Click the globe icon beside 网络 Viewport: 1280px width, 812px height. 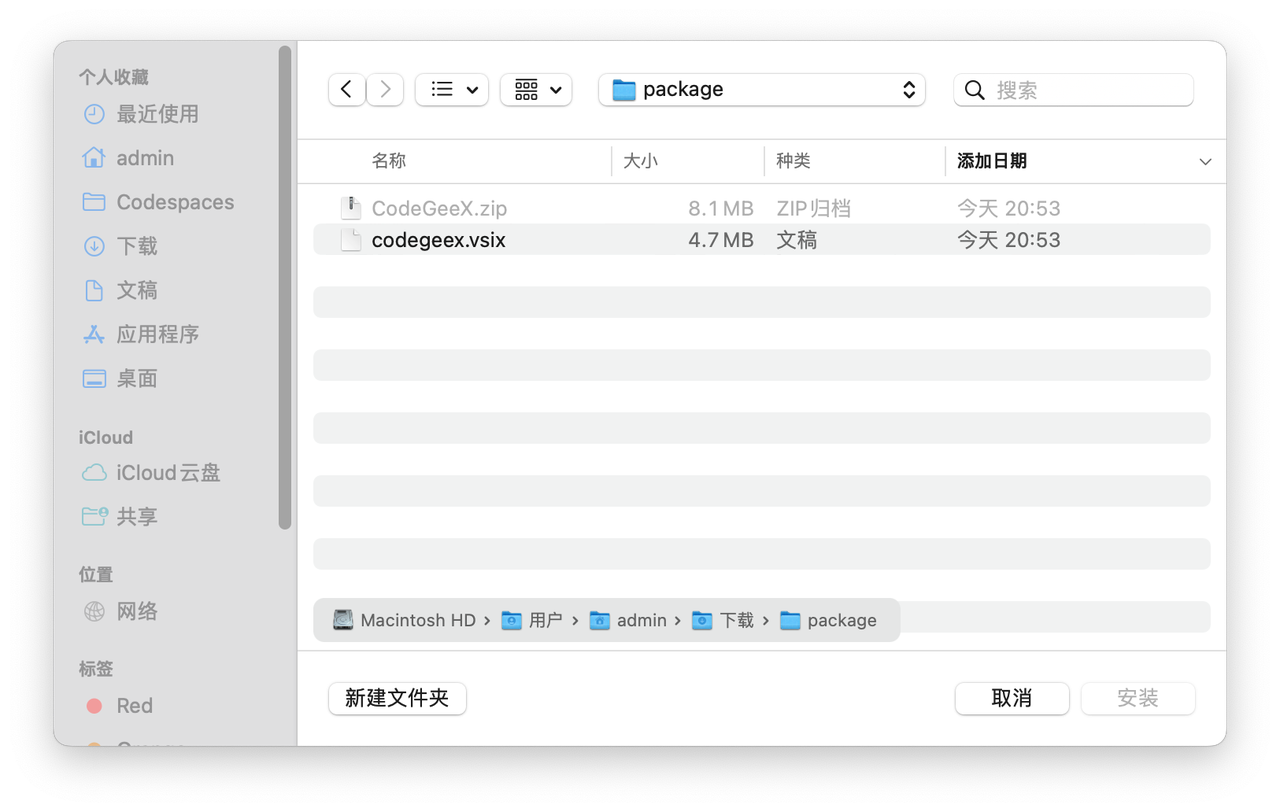pos(94,611)
